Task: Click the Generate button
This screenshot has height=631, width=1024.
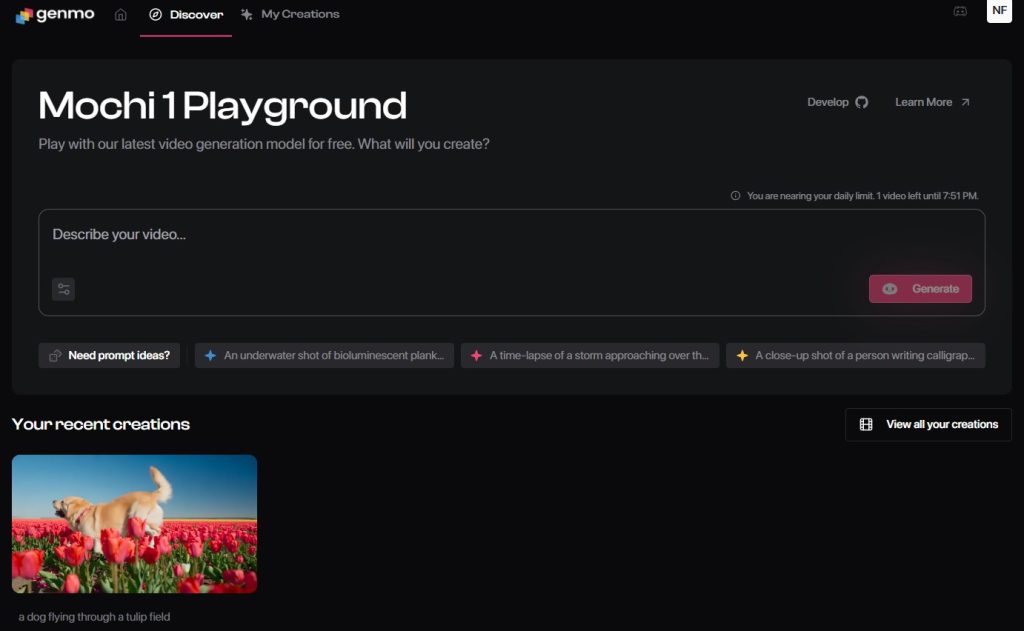Action: pyautogui.click(x=920, y=289)
